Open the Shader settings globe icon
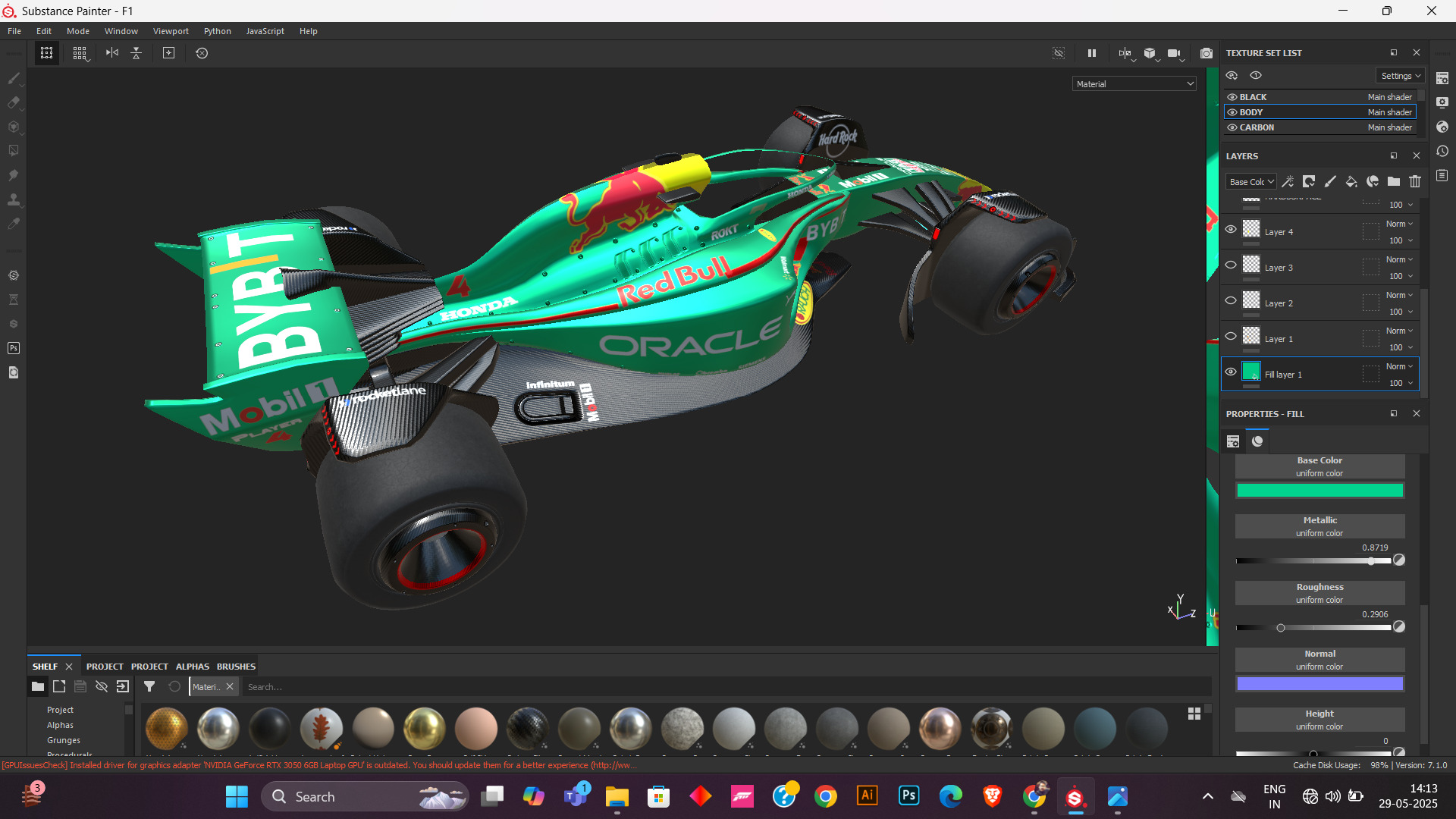The image size is (1456, 819). (1442, 127)
